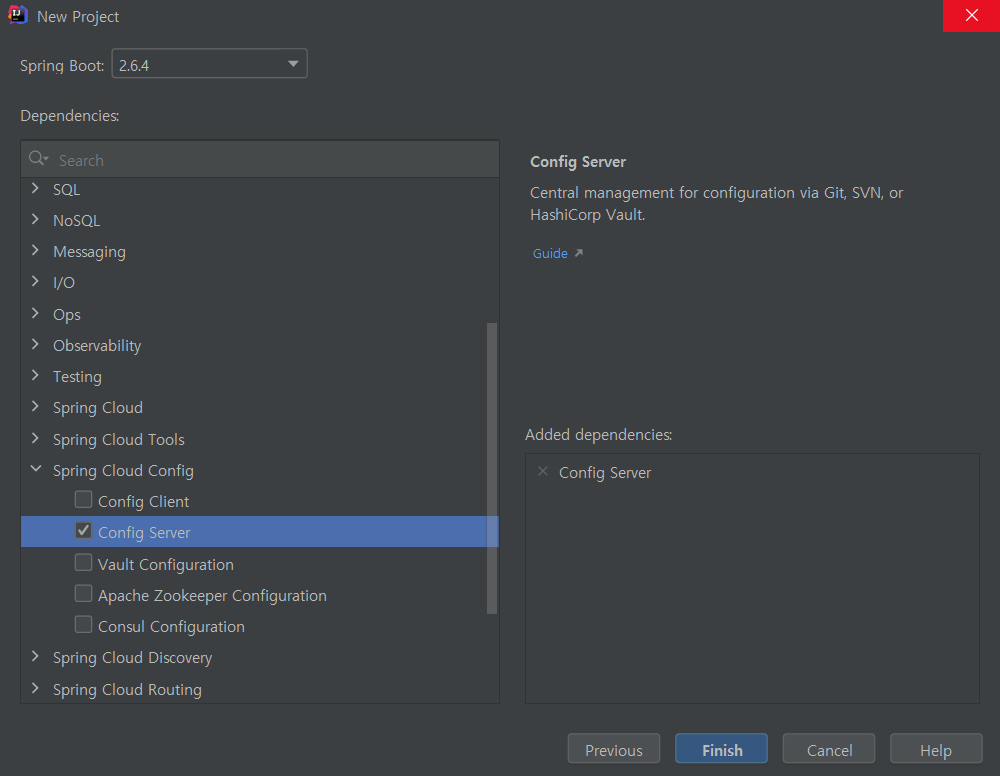Image resolution: width=1000 pixels, height=776 pixels.
Task: Click the Config Server description heading
Action: 578,162
